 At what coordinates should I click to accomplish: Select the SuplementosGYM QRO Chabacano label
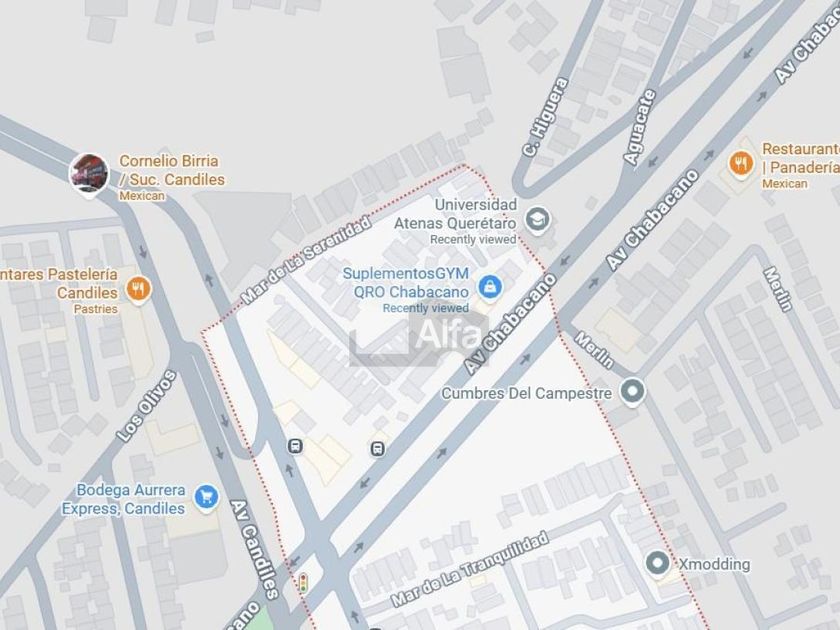(x=406, y=282)
